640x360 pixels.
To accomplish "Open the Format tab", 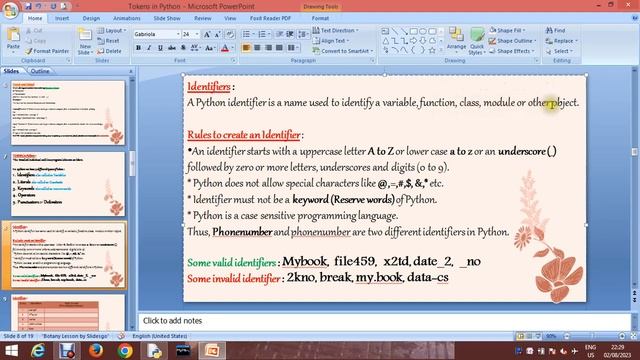I will [320, 18].
